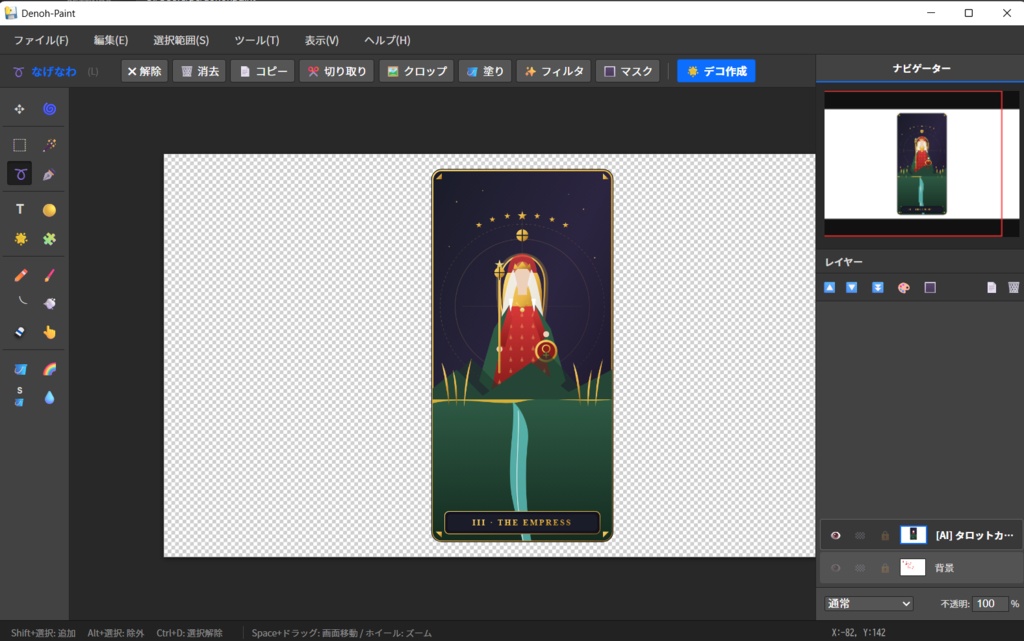Toggle the lock on the 背景 layer
Image resolution: width=1024 pixels, height=641 pixels.
point(885,568)
